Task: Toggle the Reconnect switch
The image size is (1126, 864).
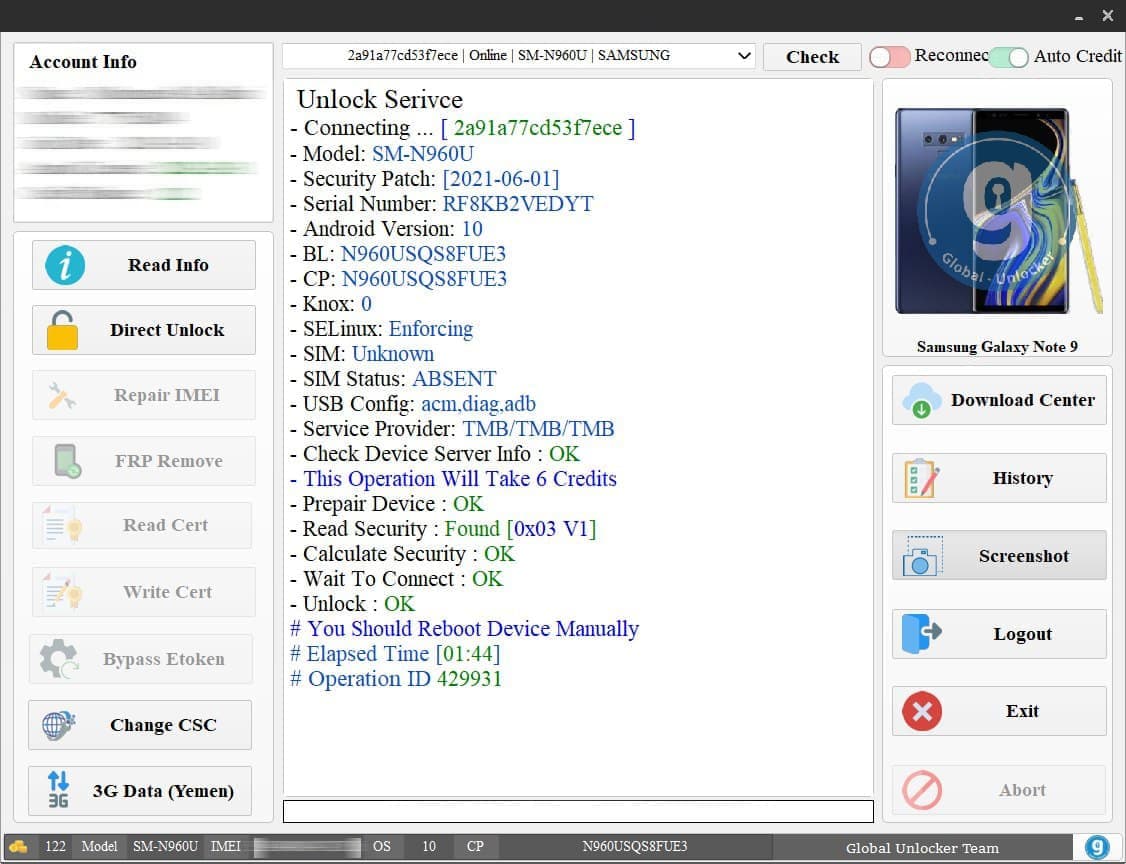Action: click(889, 57)
